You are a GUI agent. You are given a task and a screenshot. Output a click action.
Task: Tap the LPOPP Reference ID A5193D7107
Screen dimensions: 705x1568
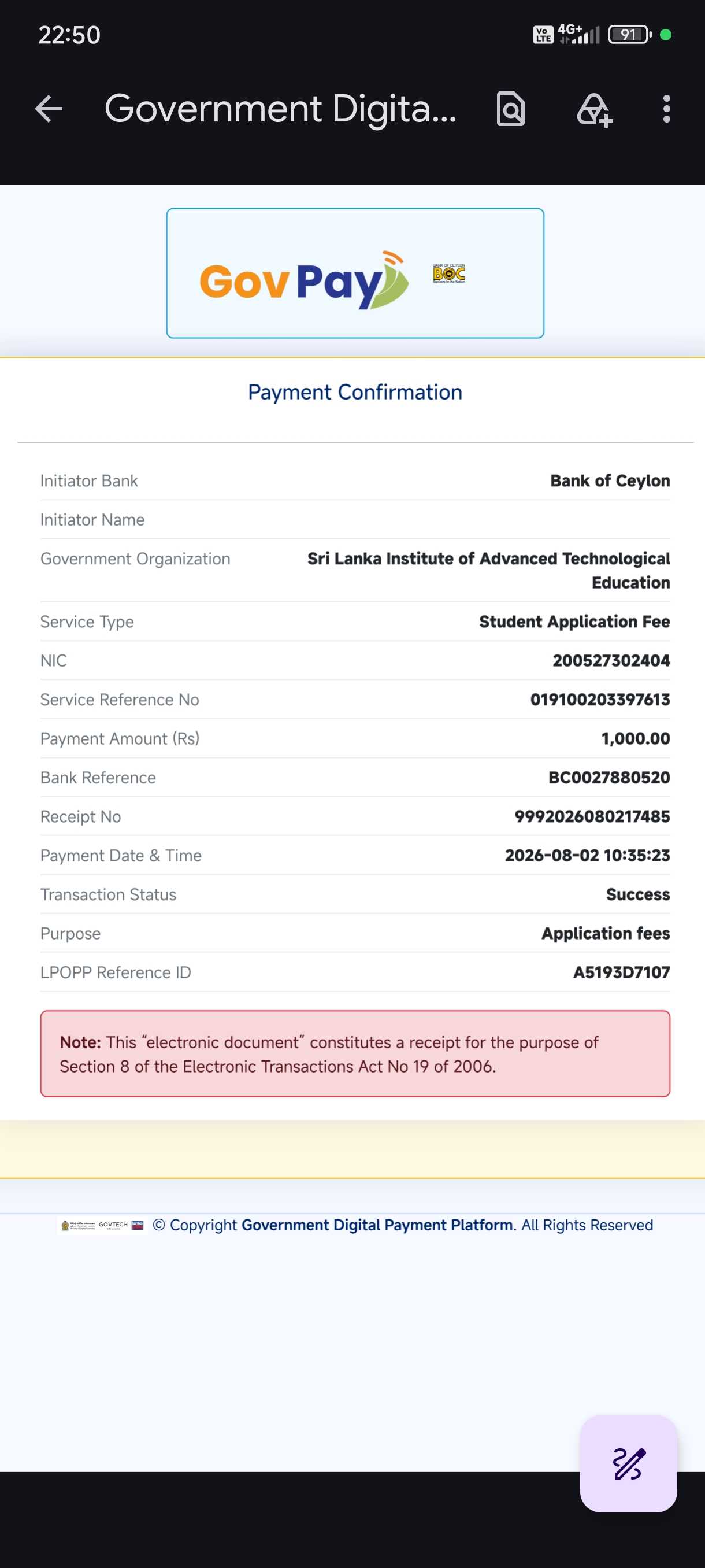[622, 972]
